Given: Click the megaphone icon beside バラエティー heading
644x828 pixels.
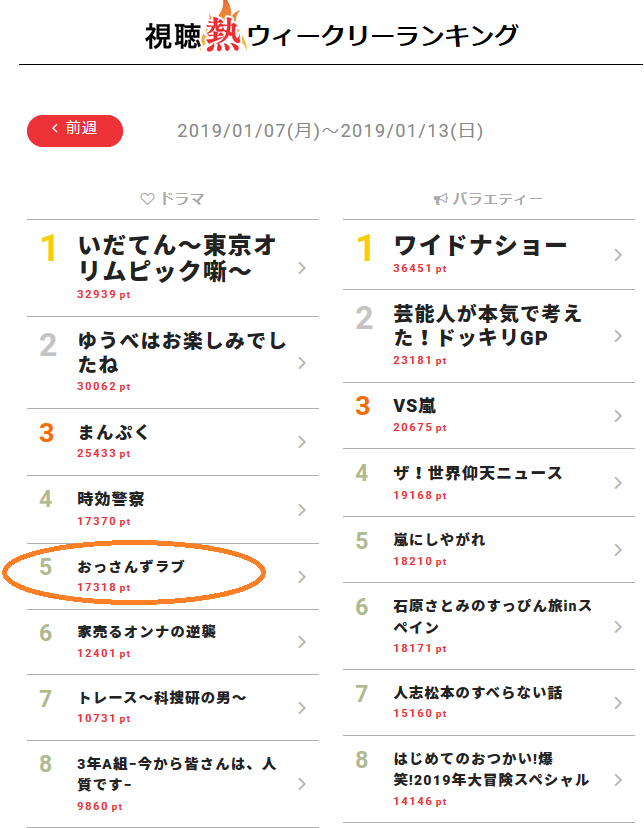Looking at the screenshot, I should (440, 199).
